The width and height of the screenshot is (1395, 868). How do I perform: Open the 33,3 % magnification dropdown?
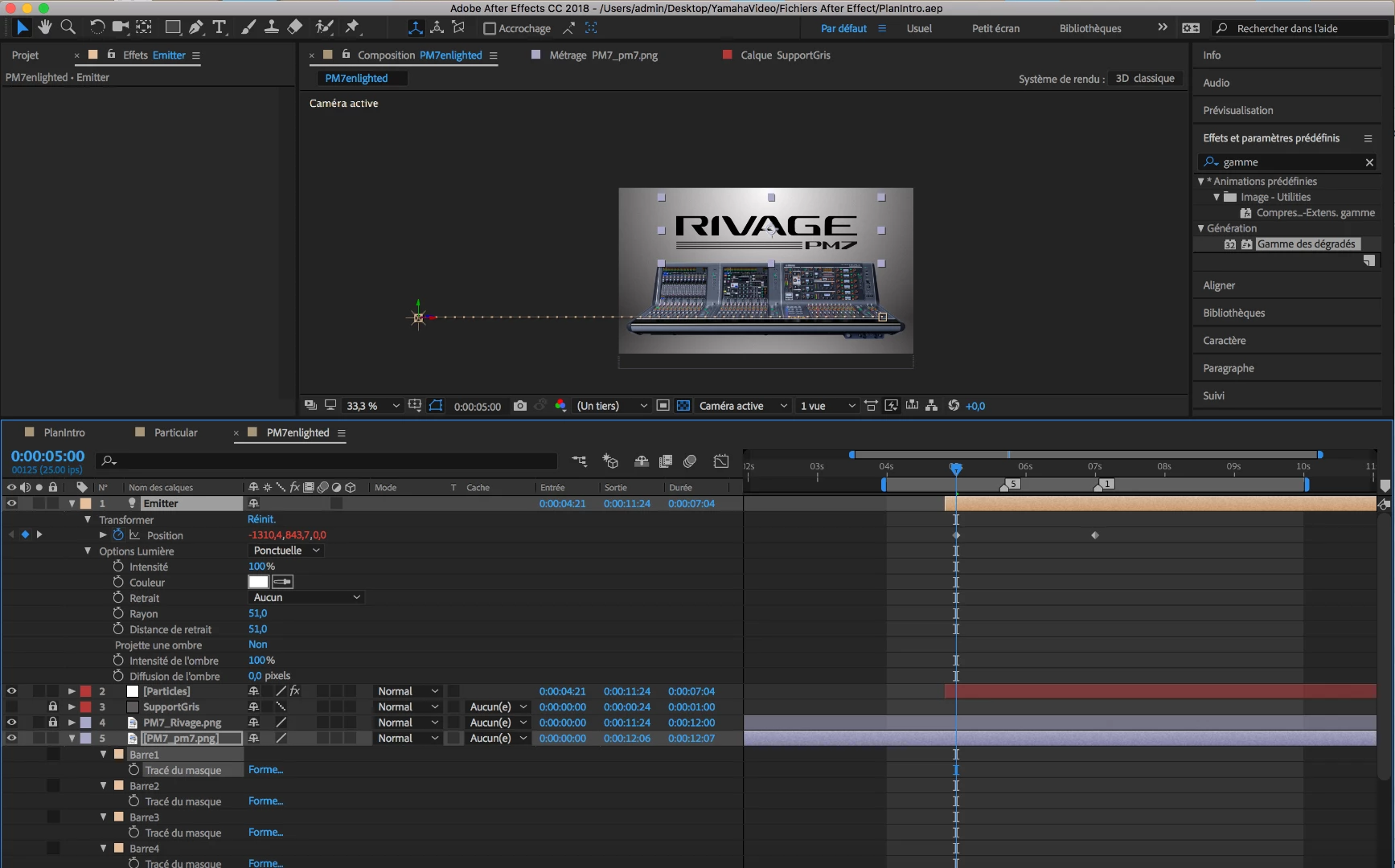(372, 406)
